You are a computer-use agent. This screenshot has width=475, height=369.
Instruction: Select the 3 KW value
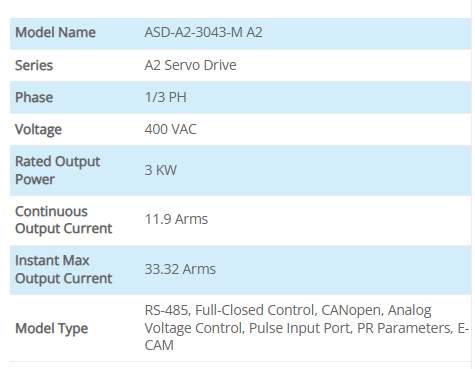coord(160,170)
